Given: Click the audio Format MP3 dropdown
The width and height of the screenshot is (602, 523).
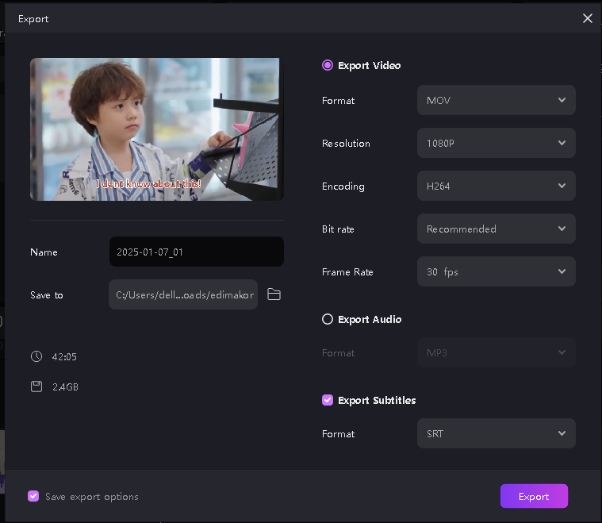Looking at the screenshot, I should pyautogui.click(x=495, y=352).
